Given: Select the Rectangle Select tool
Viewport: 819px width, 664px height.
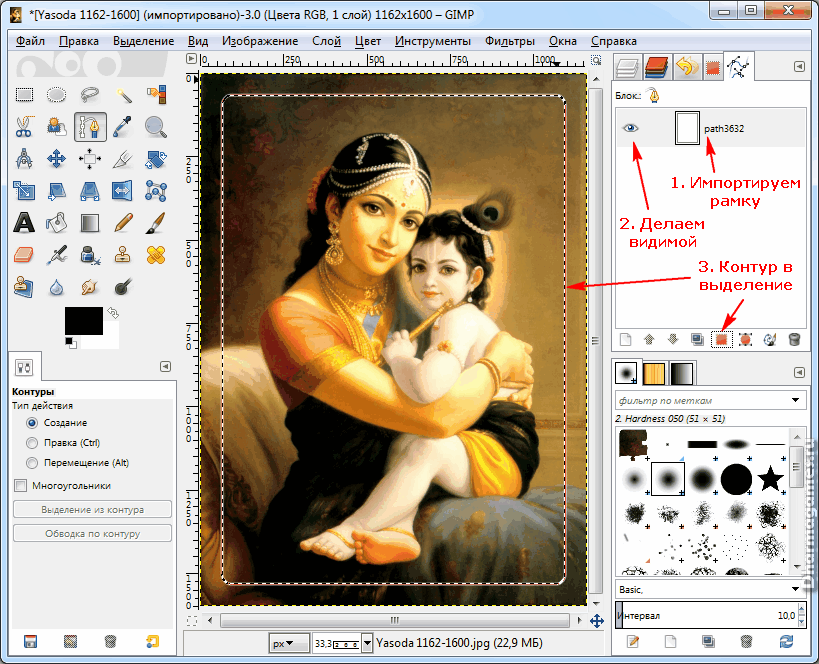Looking at the screenshot, I should [x=24, y=95].
